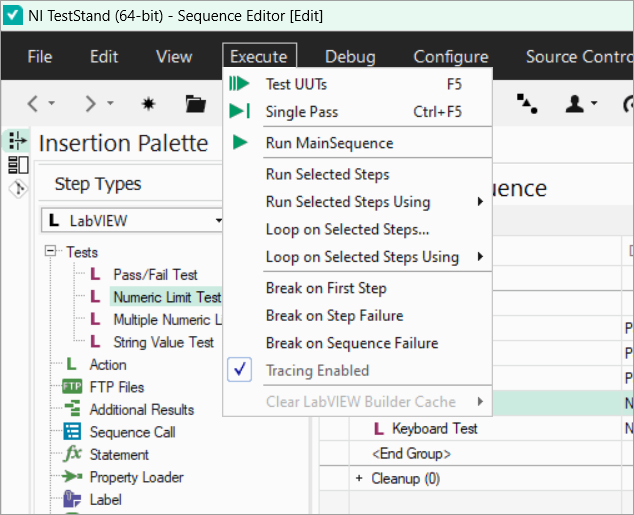The image size is (634, 515).
Task: Open the Source Control menu
Action: coord(579,57)
